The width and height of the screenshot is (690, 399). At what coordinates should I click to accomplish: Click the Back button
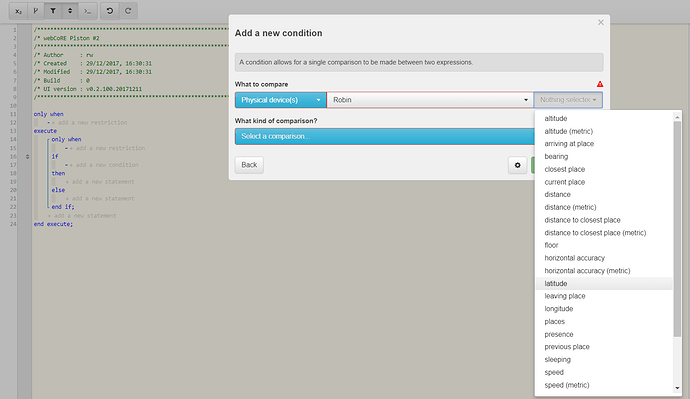point(249,165)
